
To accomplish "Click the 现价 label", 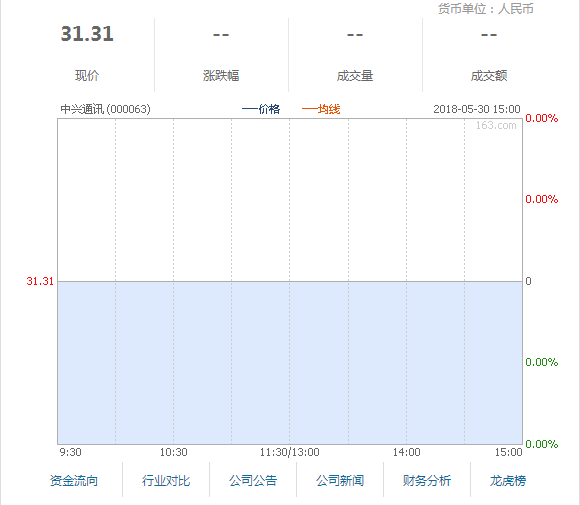I will (87, 75).
